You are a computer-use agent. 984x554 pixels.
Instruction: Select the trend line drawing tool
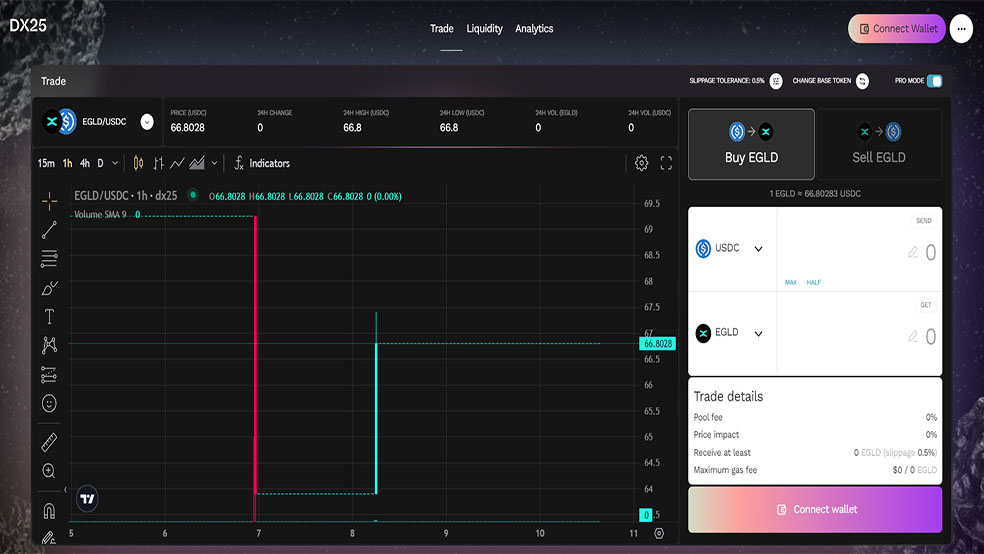50,230
